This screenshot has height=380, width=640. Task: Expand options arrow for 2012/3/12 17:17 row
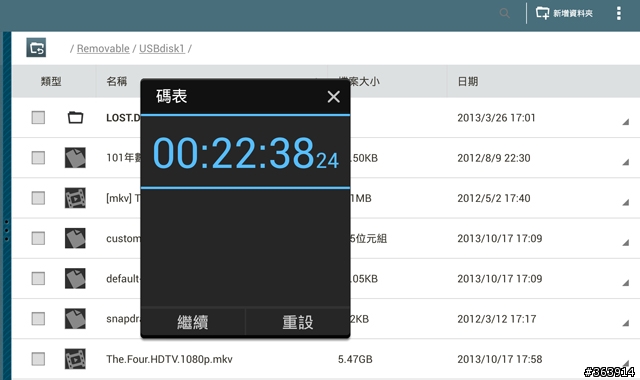click(x=625, y=323)
